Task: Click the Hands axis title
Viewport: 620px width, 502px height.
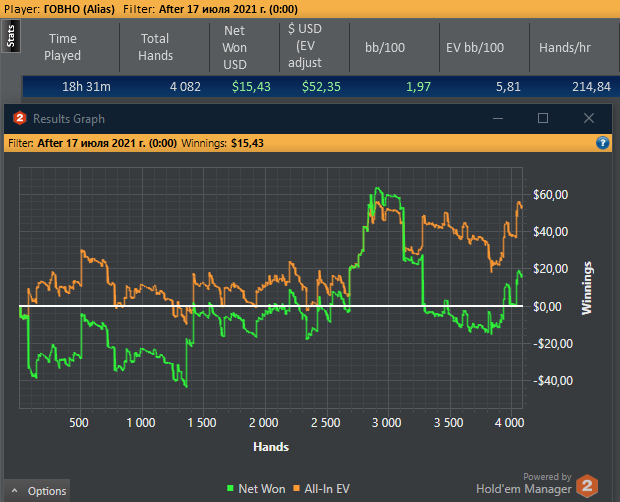Action: tap(271, 447)
